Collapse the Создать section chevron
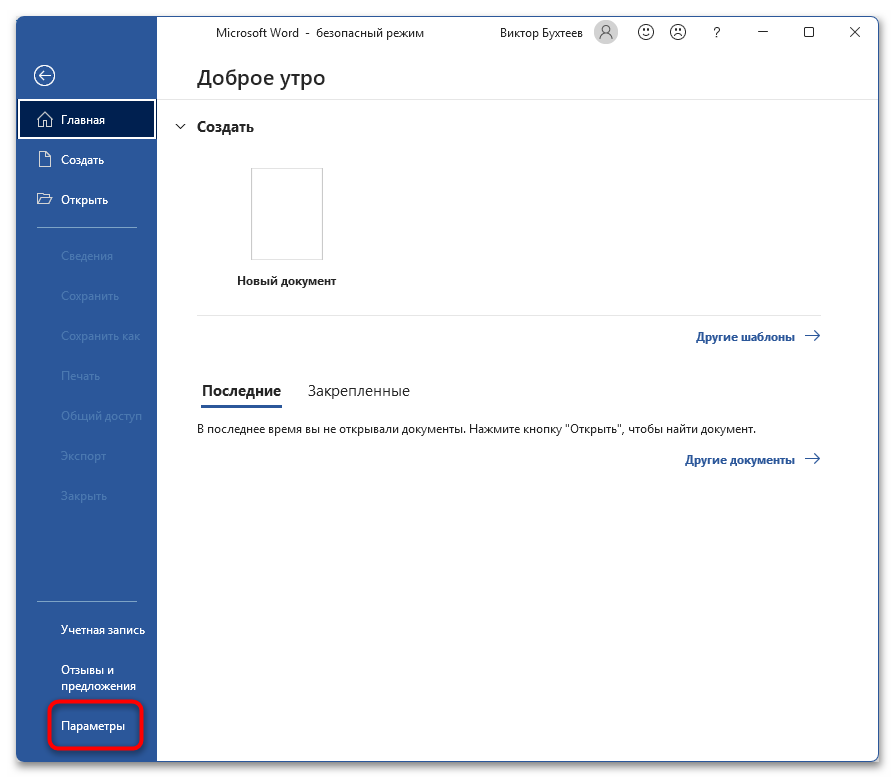This screenshot has height=778, width=895. 180,127
